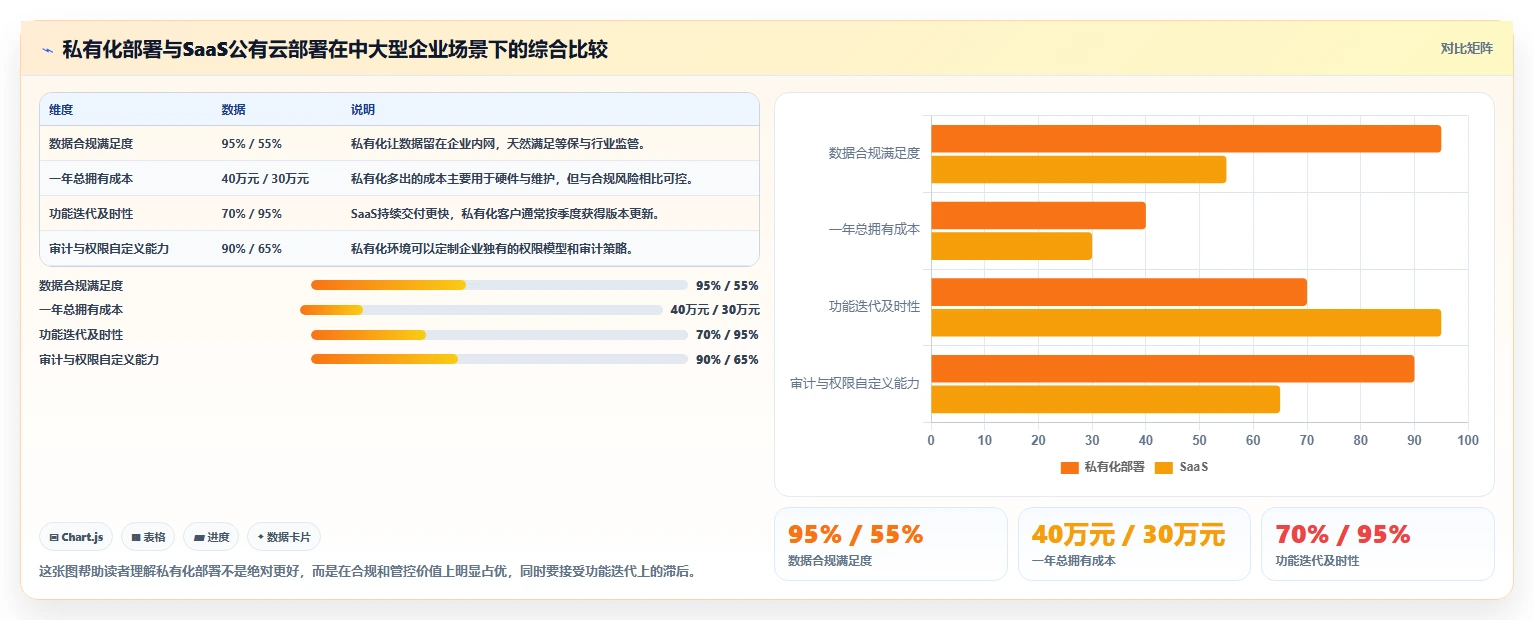Click description starting 私有化多出的成本
Image resolution: width=1534 pixels, height=620 pixels.
(x=522, y=179)
